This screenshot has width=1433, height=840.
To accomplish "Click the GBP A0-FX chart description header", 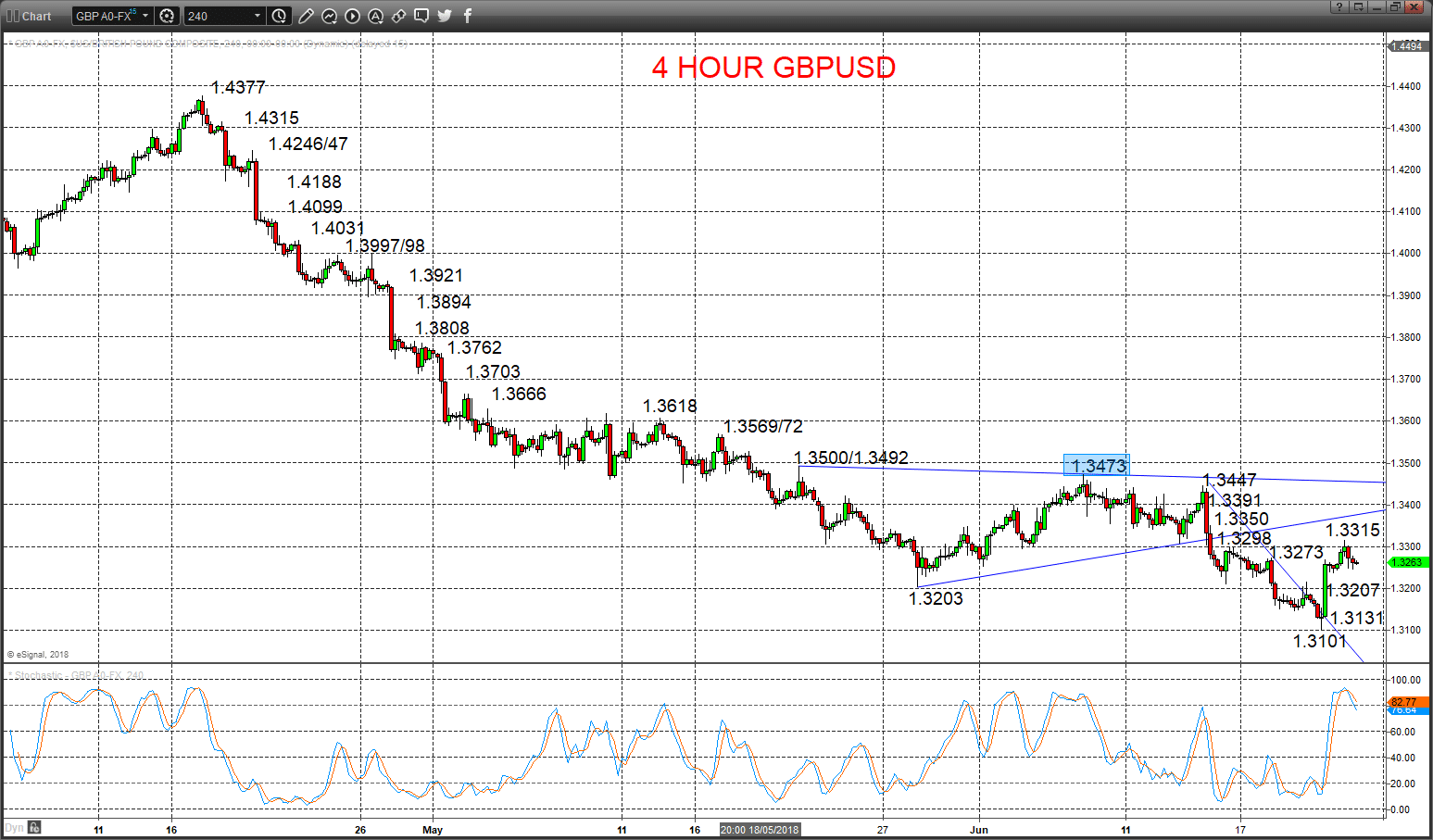I will pyautogui.click(x=209, y=44).
